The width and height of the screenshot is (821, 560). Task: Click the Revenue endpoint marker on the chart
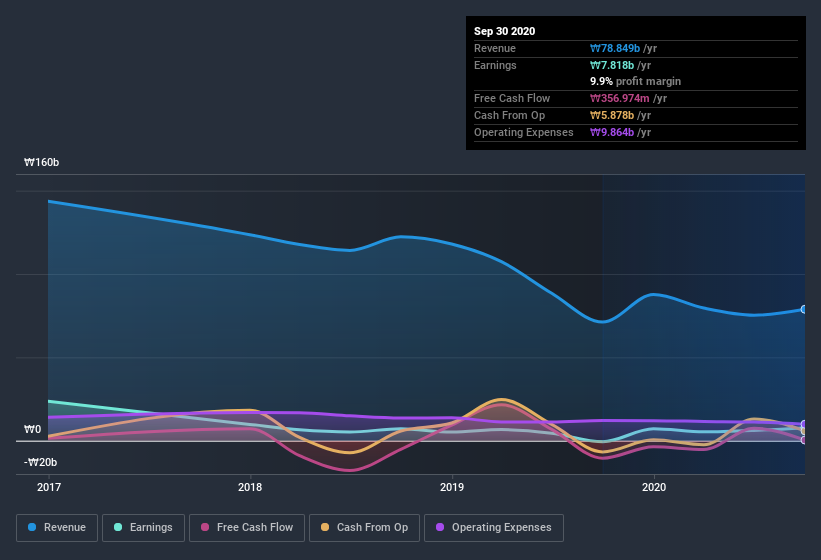pyautogui.click(x=804, y=309)
